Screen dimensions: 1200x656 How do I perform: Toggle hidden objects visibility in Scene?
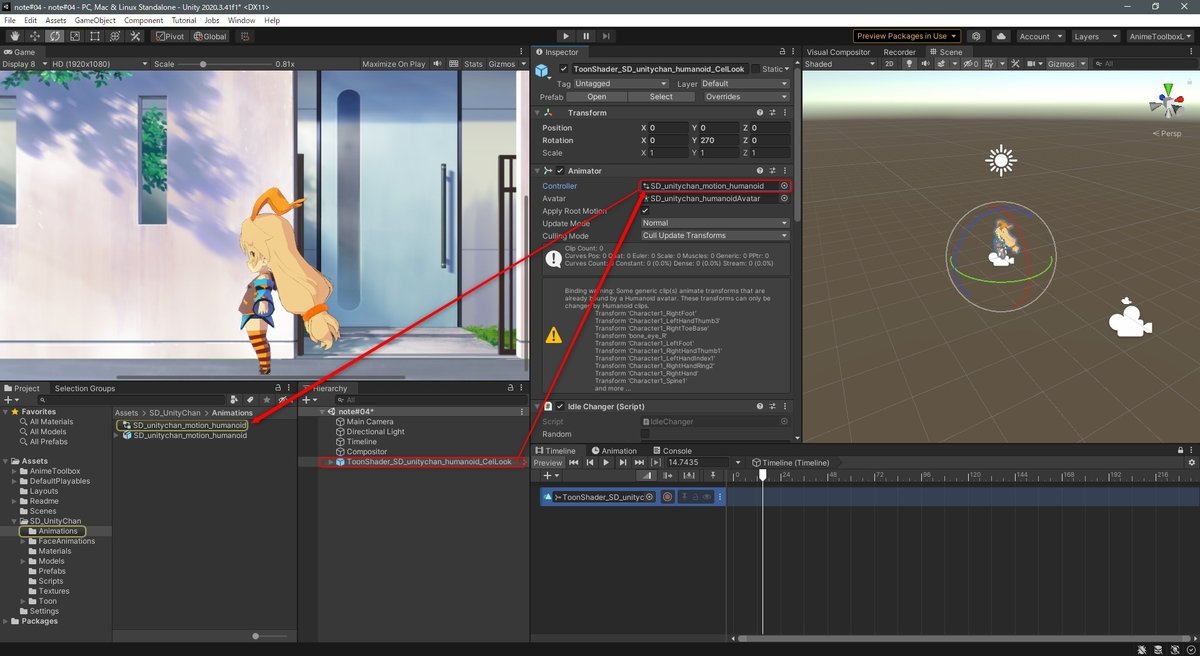pyautogui.click(x=972, y=64)
